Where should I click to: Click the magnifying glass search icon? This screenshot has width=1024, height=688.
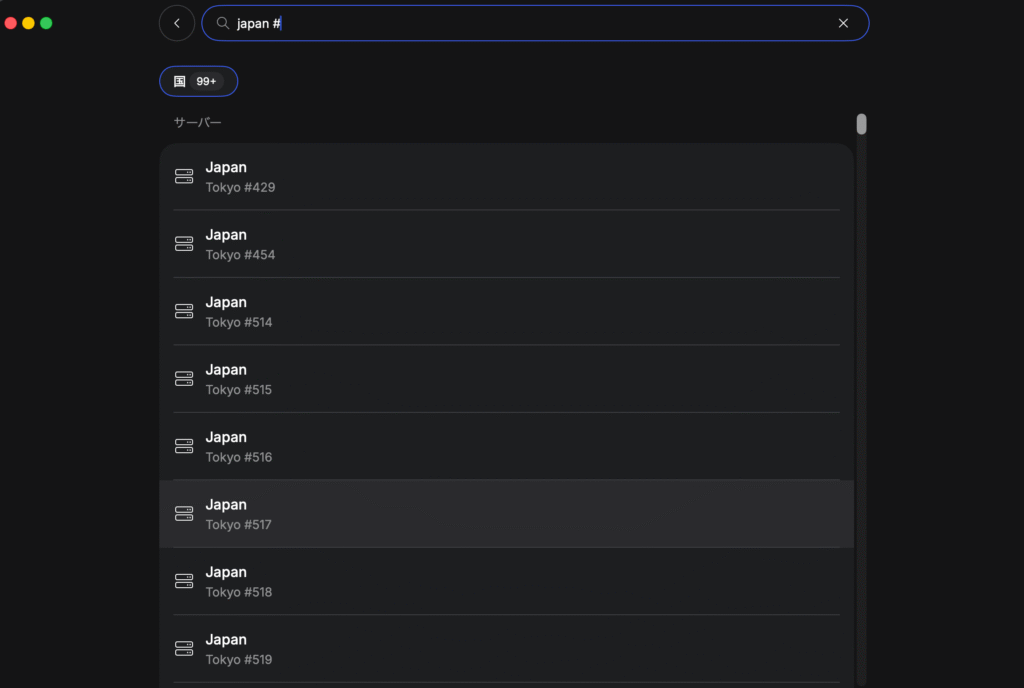pos(223,23)
